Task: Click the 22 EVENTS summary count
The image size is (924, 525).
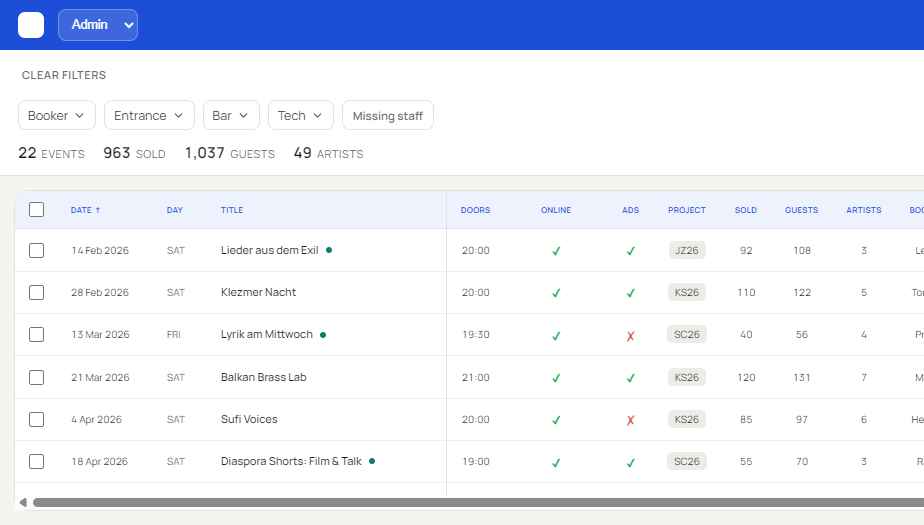Action: (51, 153)
